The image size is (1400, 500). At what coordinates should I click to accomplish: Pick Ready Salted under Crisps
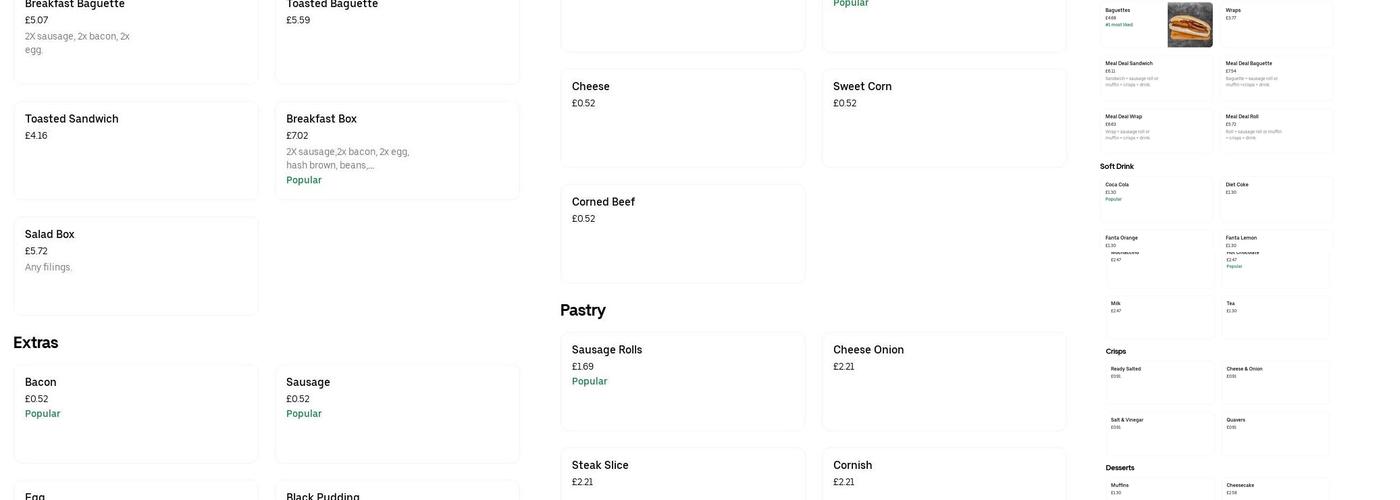(1160, 381)
